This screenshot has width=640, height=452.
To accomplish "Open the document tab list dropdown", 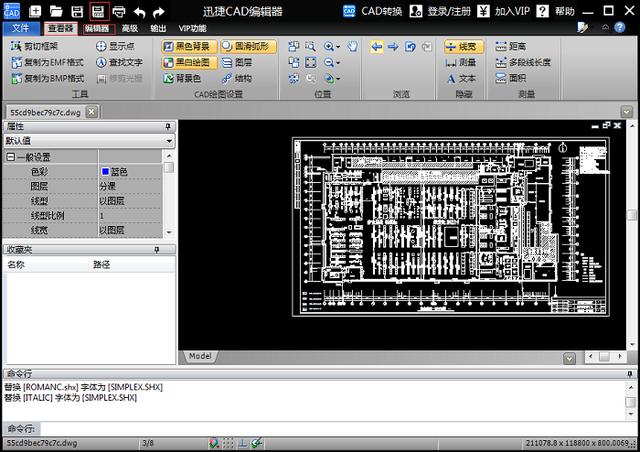I will click(627, 111).
